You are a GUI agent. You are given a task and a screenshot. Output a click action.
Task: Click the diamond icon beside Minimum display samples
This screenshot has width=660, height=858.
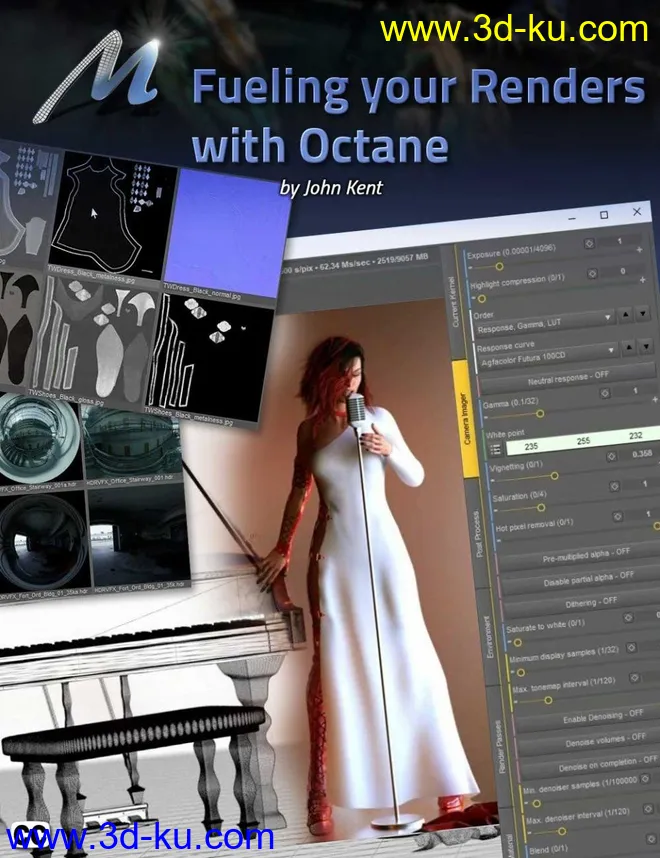click(632, 647)
